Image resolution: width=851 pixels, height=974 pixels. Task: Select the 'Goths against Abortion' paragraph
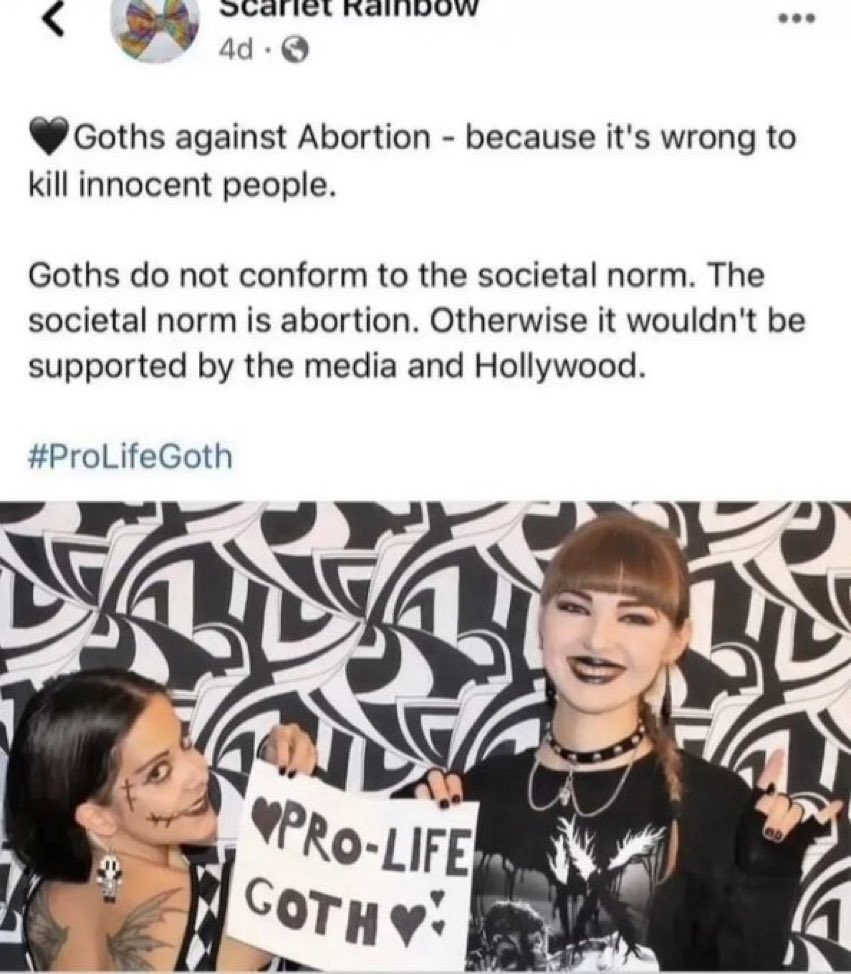[x=412, y=161]
